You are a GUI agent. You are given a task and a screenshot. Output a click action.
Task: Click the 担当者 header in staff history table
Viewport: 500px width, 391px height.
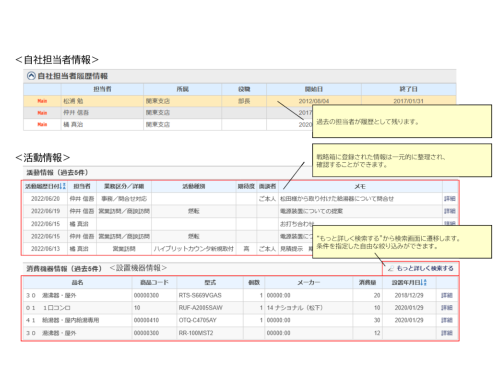point(102,89)
